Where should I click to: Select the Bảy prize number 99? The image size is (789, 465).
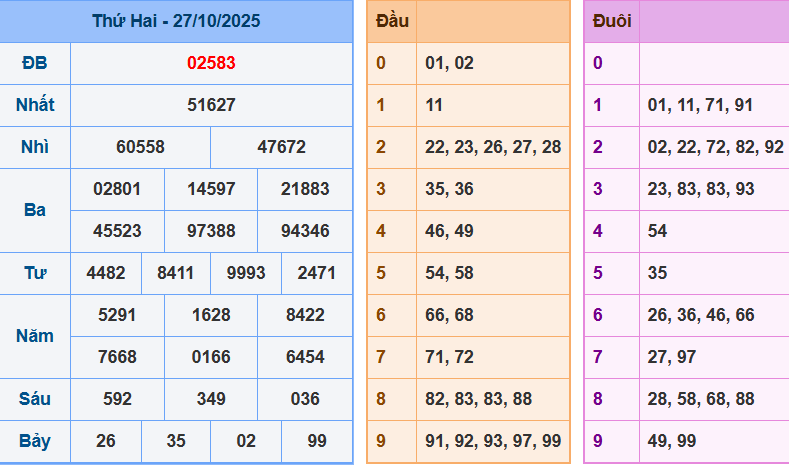317,441
